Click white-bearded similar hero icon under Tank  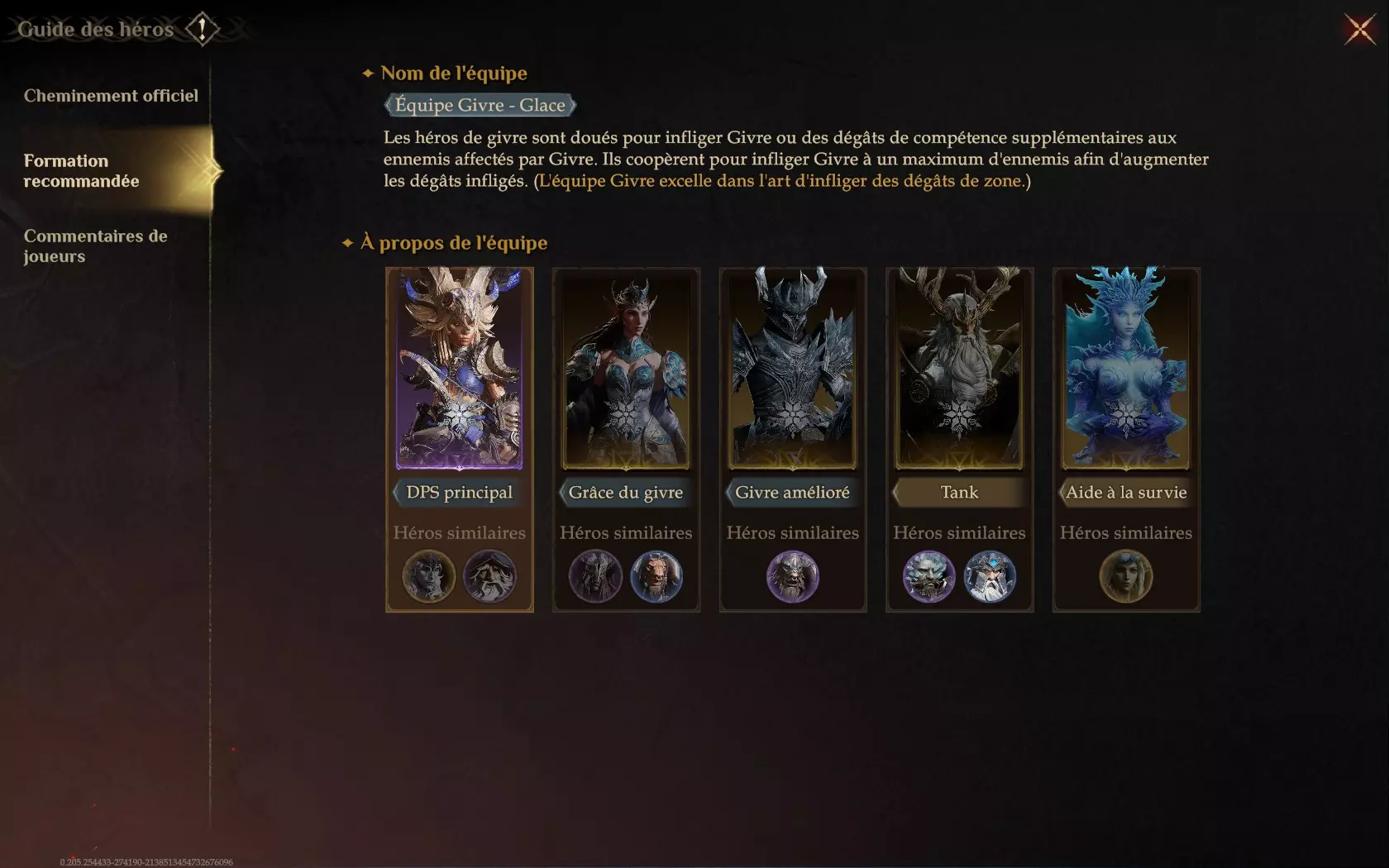point(990,576)
